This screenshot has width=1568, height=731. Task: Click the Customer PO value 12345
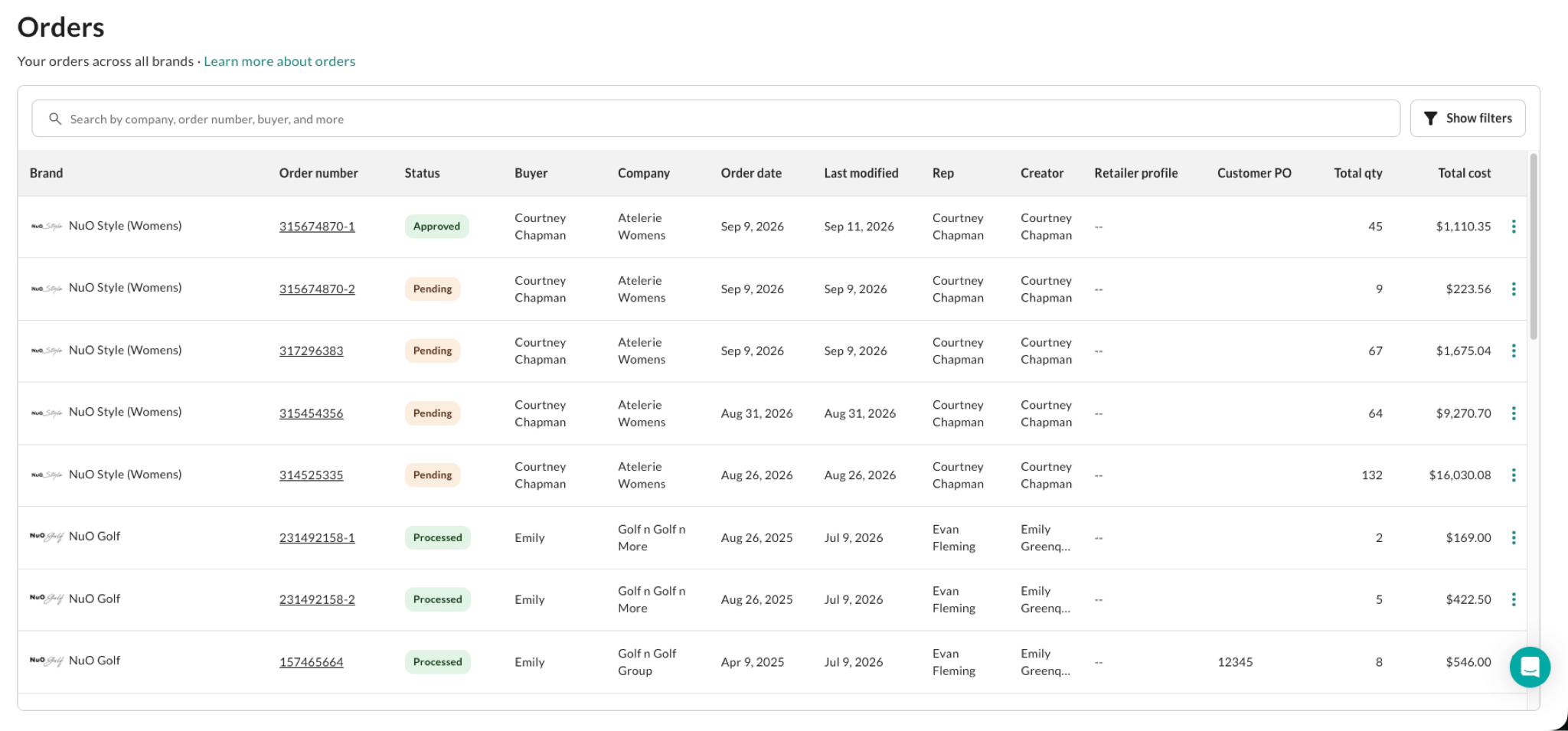(x=1235, y=662)
